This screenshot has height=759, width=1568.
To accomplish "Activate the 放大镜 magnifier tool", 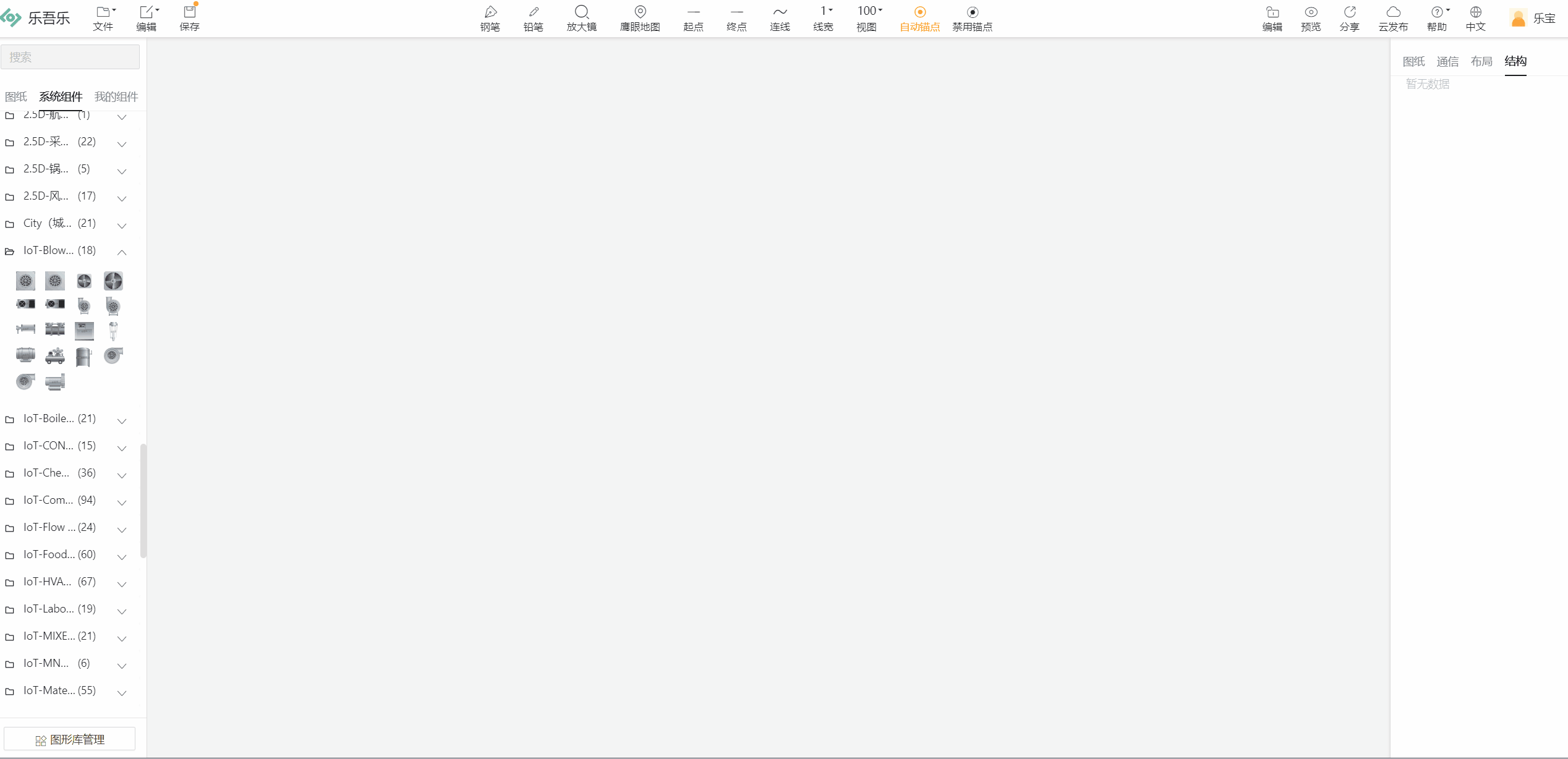I will tap(581, 18).
